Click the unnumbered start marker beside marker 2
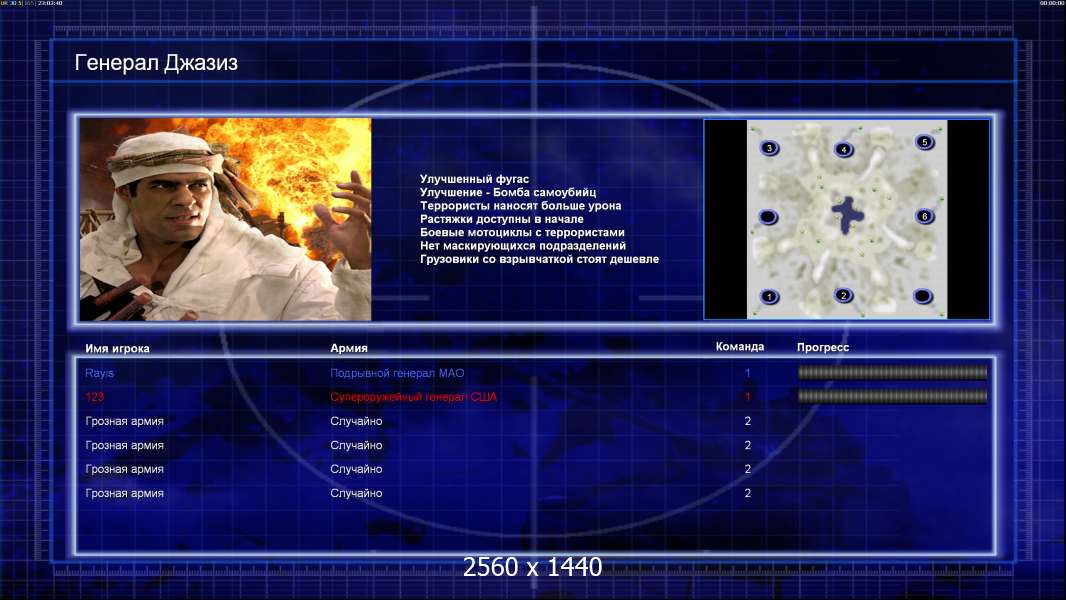 [x=923, y=296]
